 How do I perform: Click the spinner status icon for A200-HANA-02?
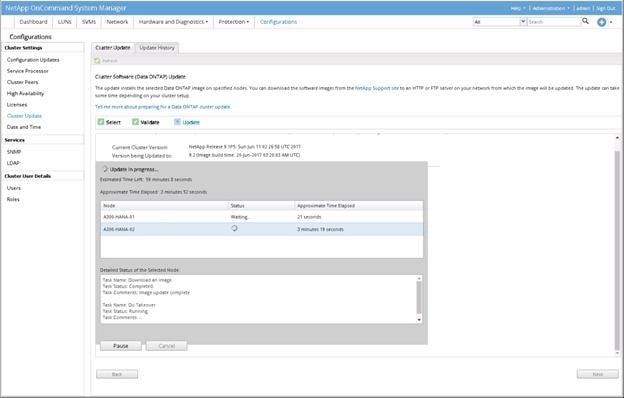pos(234,228)
